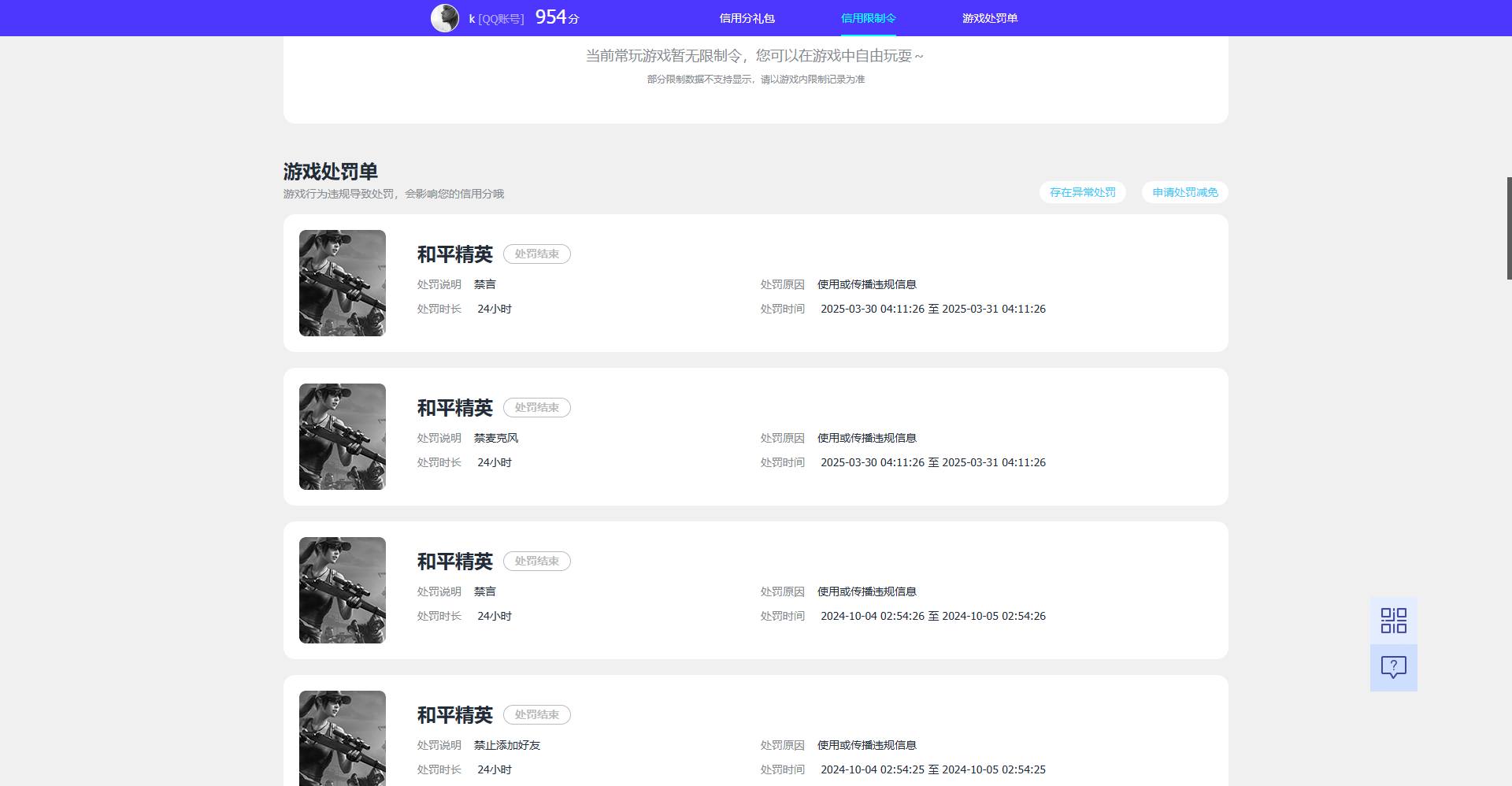Click 处罚结束 badge on the 禁麦克风 record

tap(537, 408)
